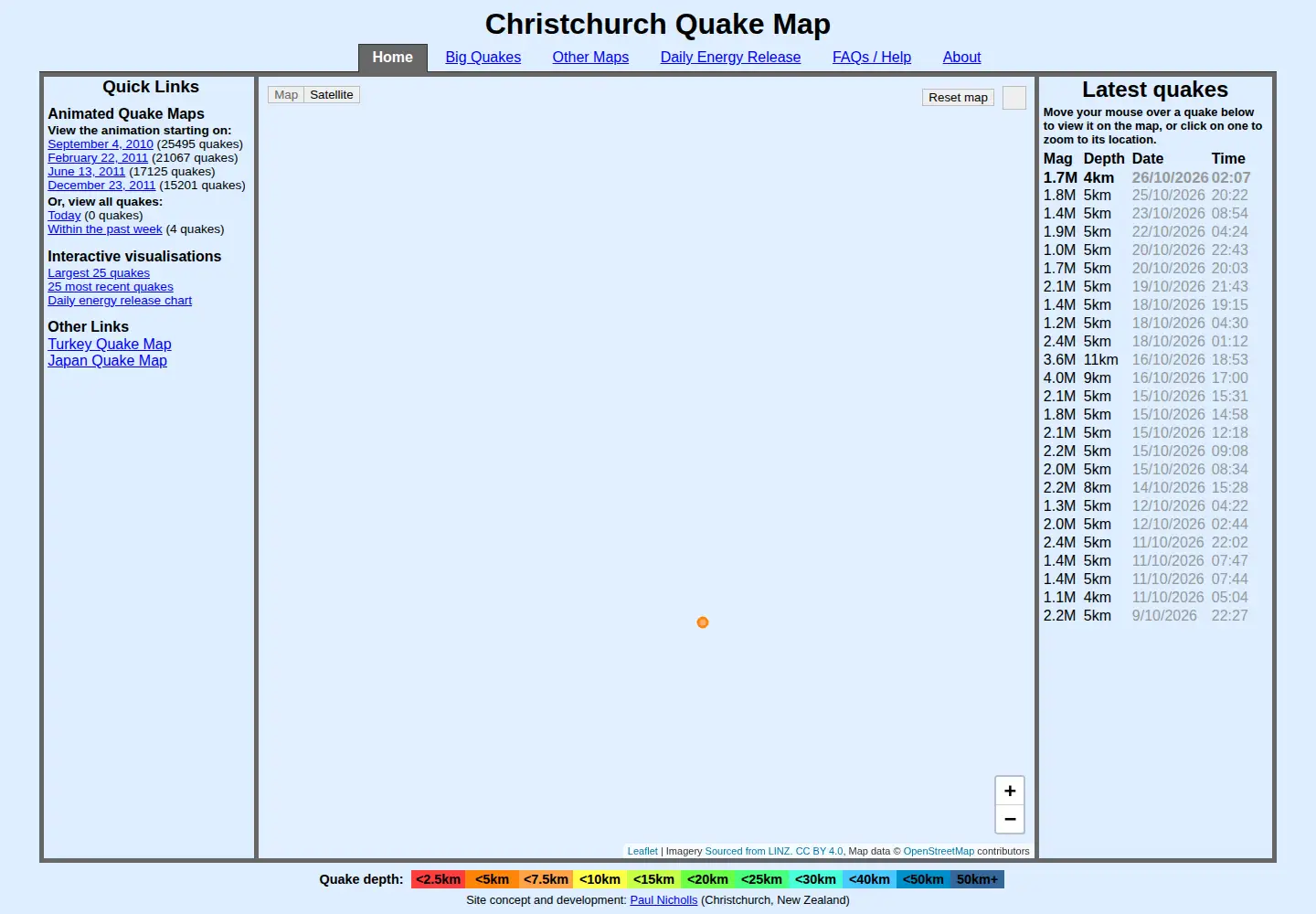This screenshot has height=914, width=1316.
Task: Click the orange quake marker on map
Action: pos(703,622)
